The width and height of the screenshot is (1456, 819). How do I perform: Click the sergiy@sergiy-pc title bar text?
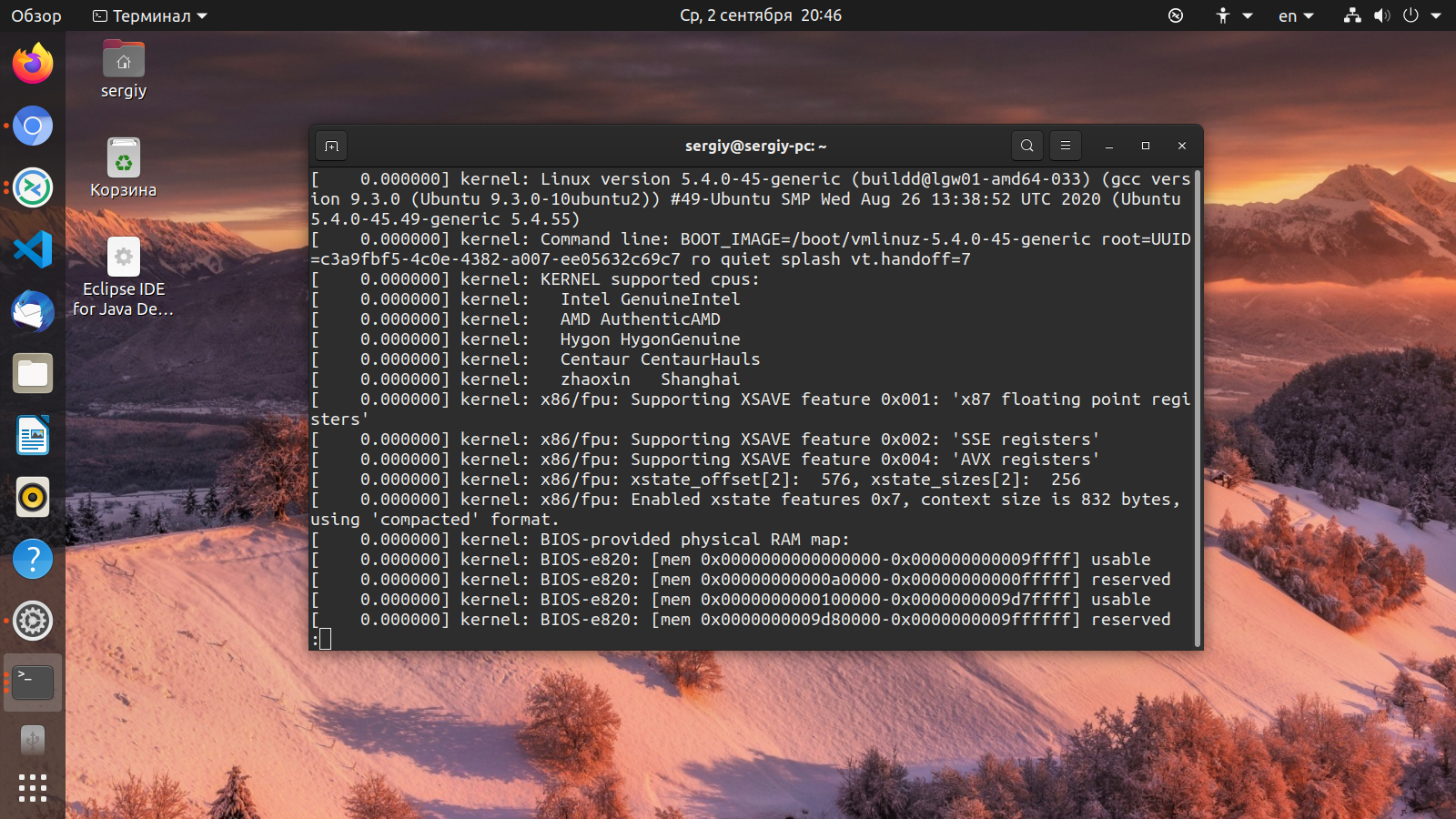coord(755,146)
